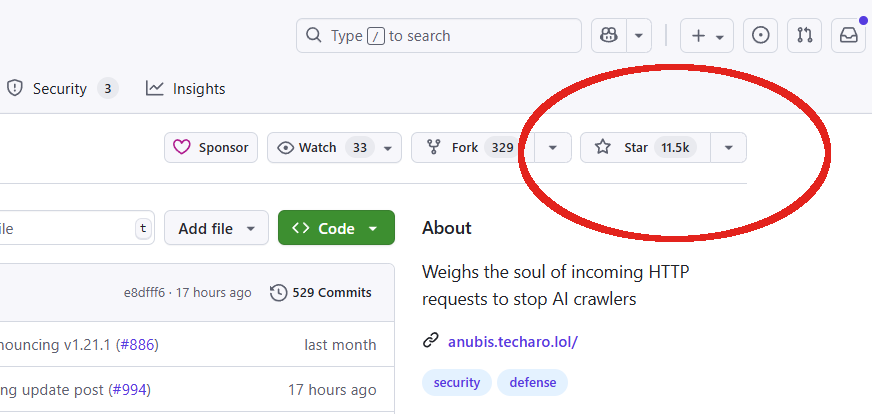The height and width of the screenshot is (414, 872).
Task: Open the green Code dropdown
Action: point(336,228)
